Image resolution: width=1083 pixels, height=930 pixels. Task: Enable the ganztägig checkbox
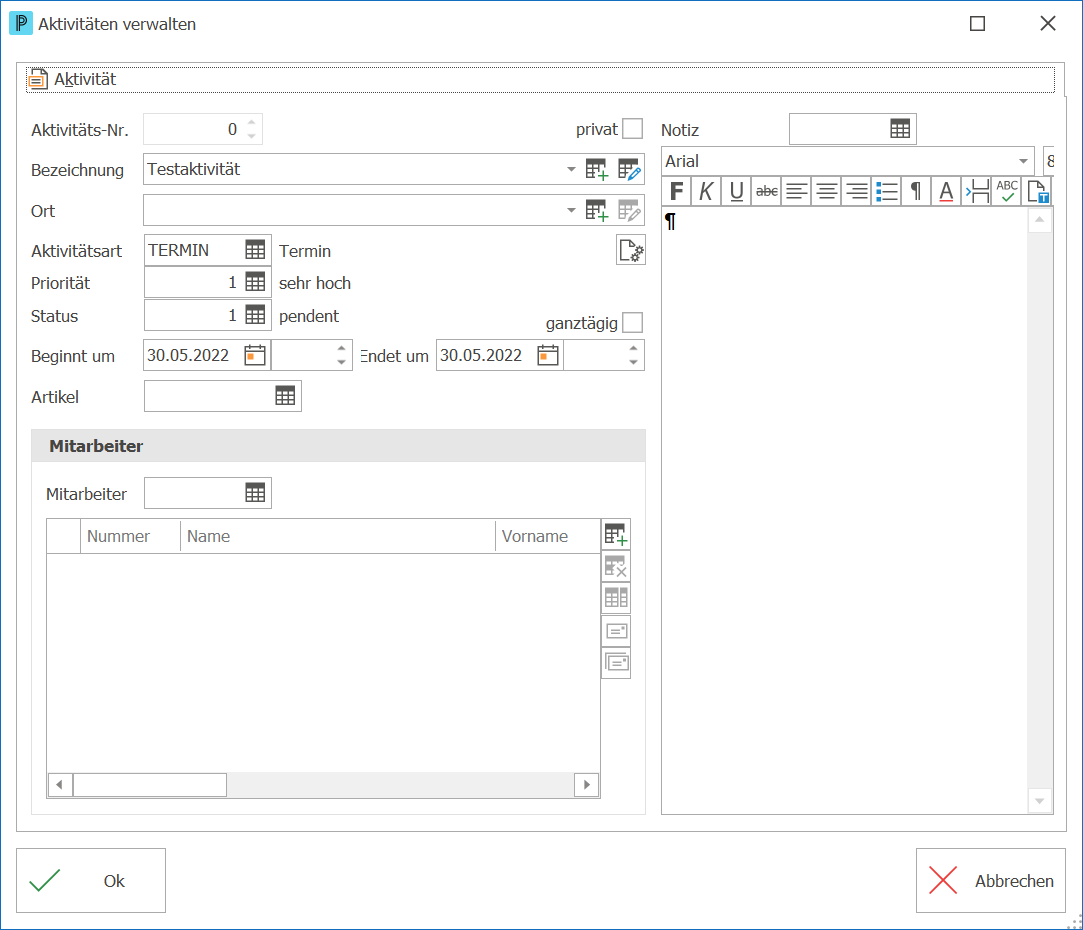[x=632, y=322]
